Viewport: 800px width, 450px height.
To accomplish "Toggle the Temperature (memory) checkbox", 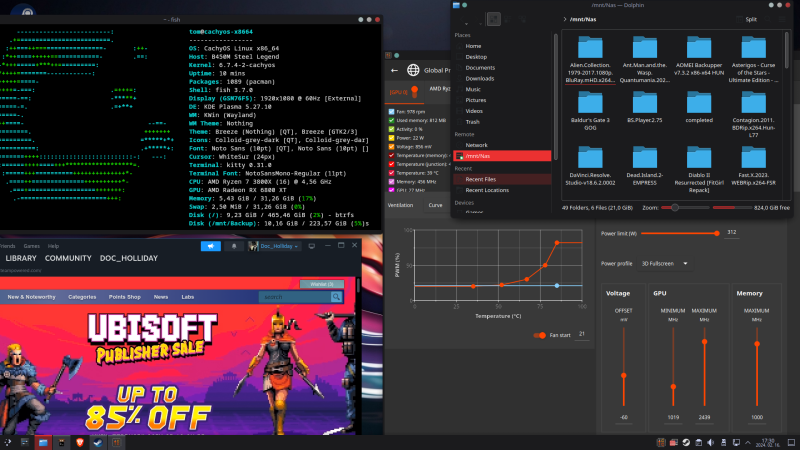I will click(391, 155).
